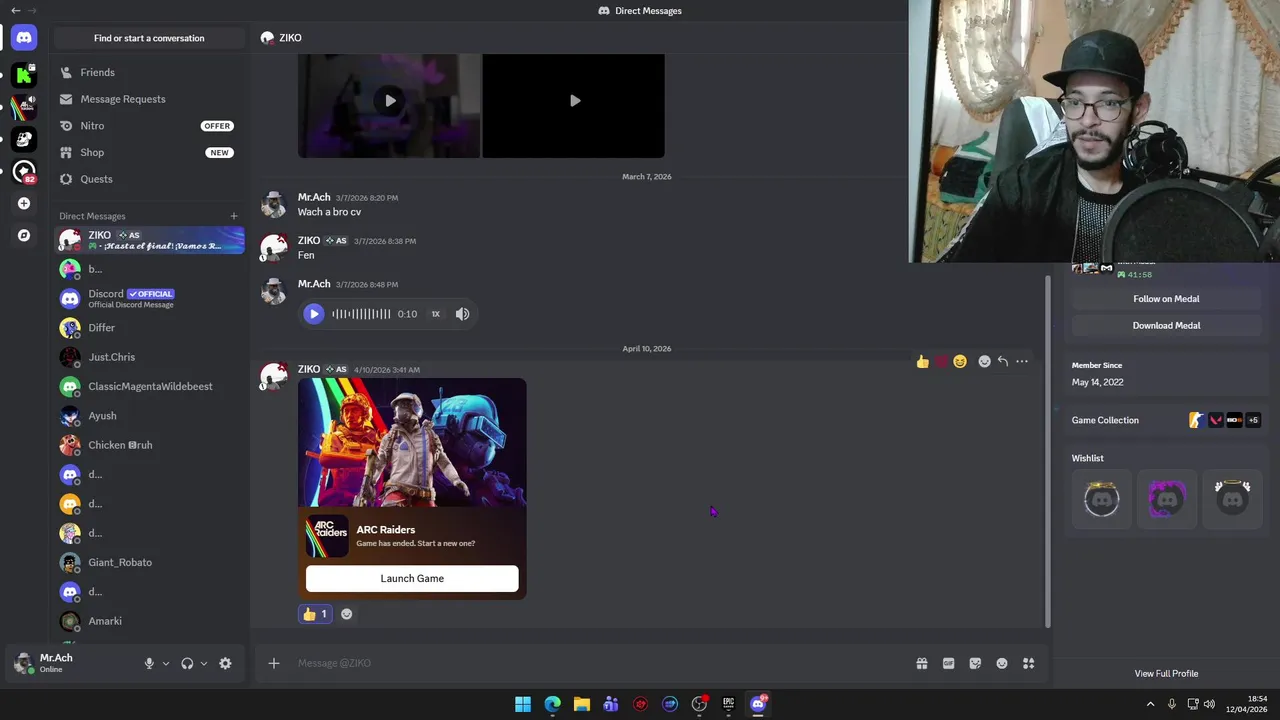Viewport: 1280px width, 720px height.
Task: Toggle thumbs up reaction with count 1
Action: (315, 614)
